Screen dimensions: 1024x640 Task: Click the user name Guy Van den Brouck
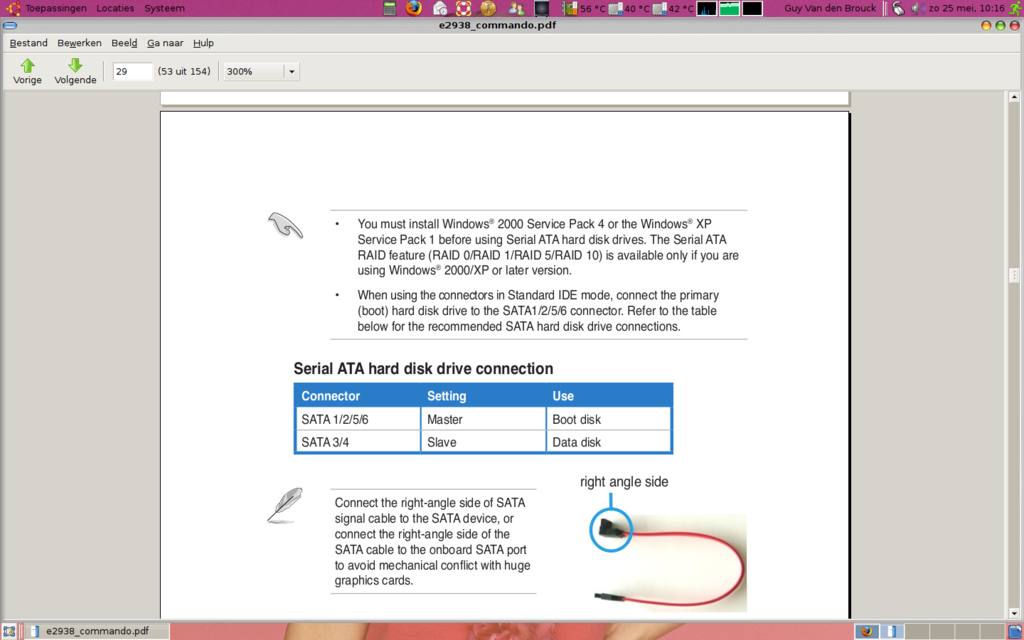tap(830, 8)
